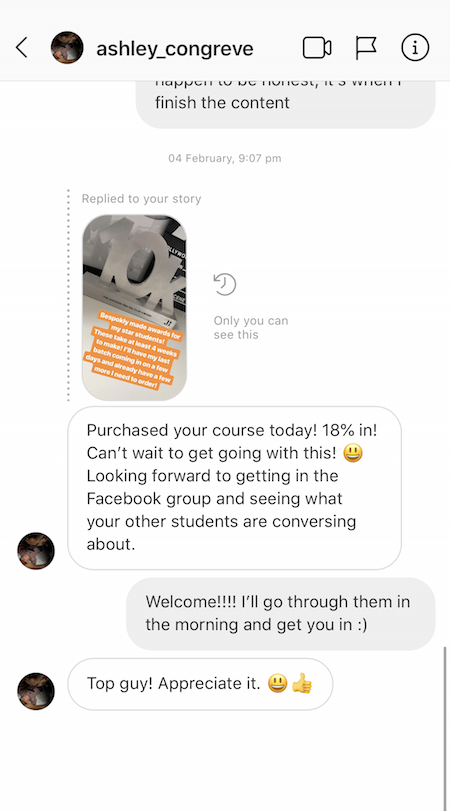Tap the expired story clock icon
This screenshot has width=450, height=811.
pos(225,285)
